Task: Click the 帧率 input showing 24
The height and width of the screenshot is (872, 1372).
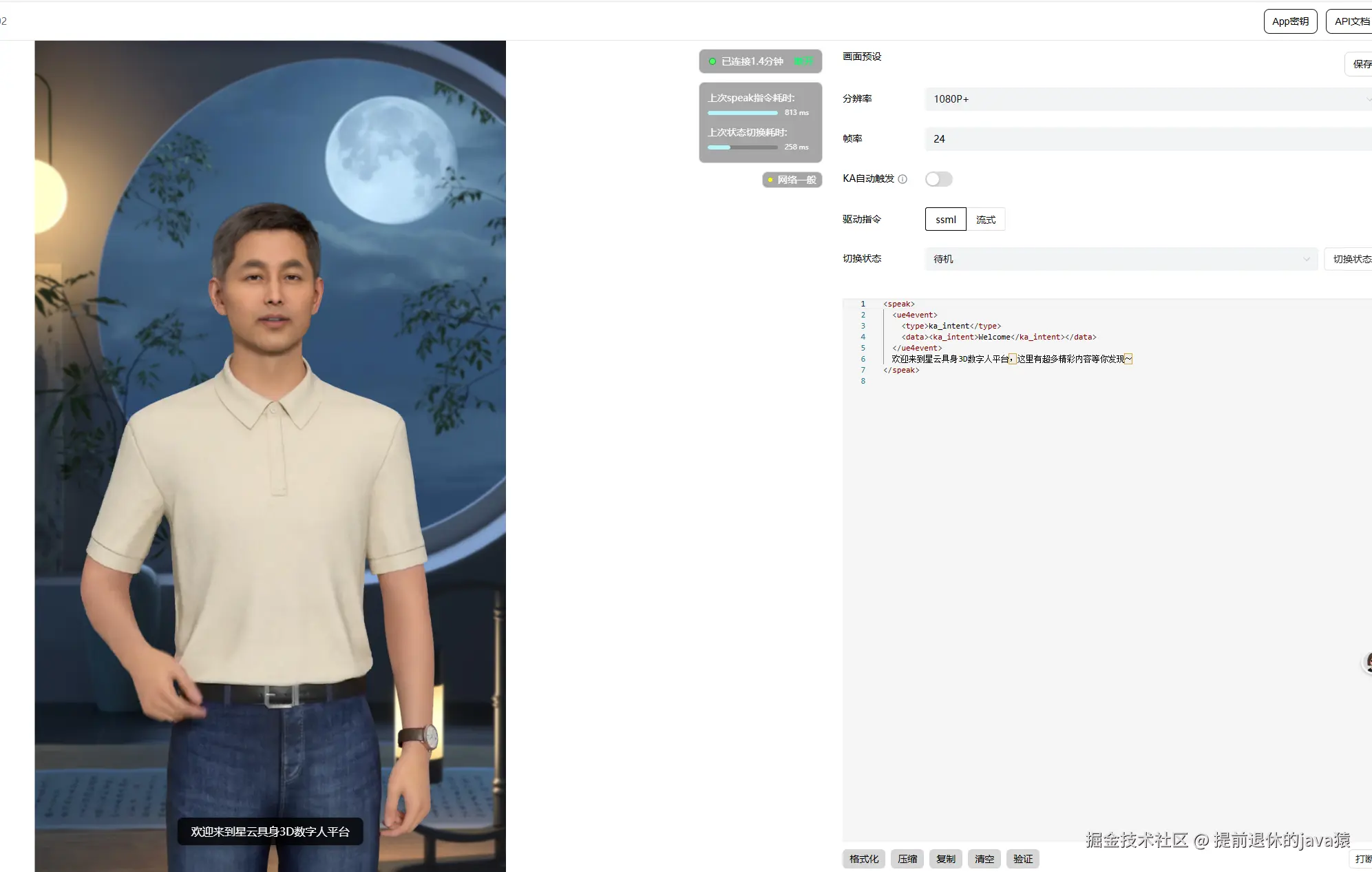Action: tap(1146, 139)
